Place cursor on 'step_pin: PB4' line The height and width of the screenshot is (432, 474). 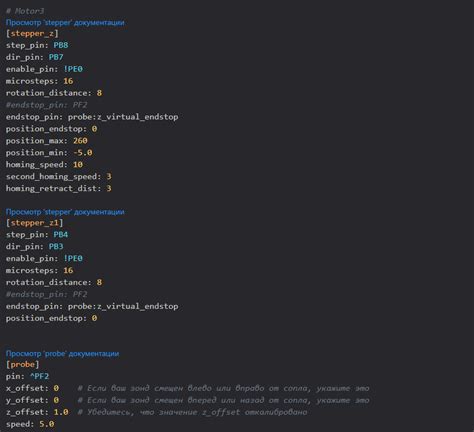pyautogui.click(x=37, y=234)
